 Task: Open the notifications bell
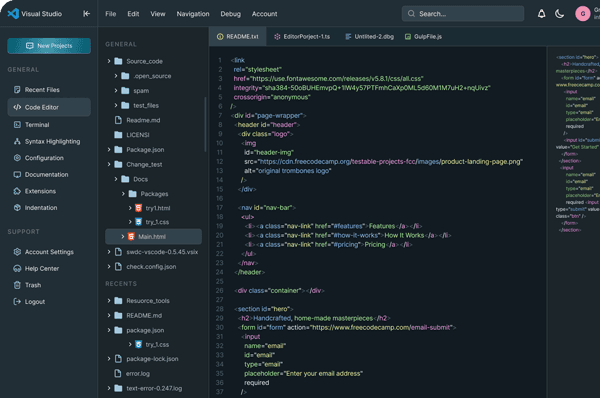click(541, 14)
